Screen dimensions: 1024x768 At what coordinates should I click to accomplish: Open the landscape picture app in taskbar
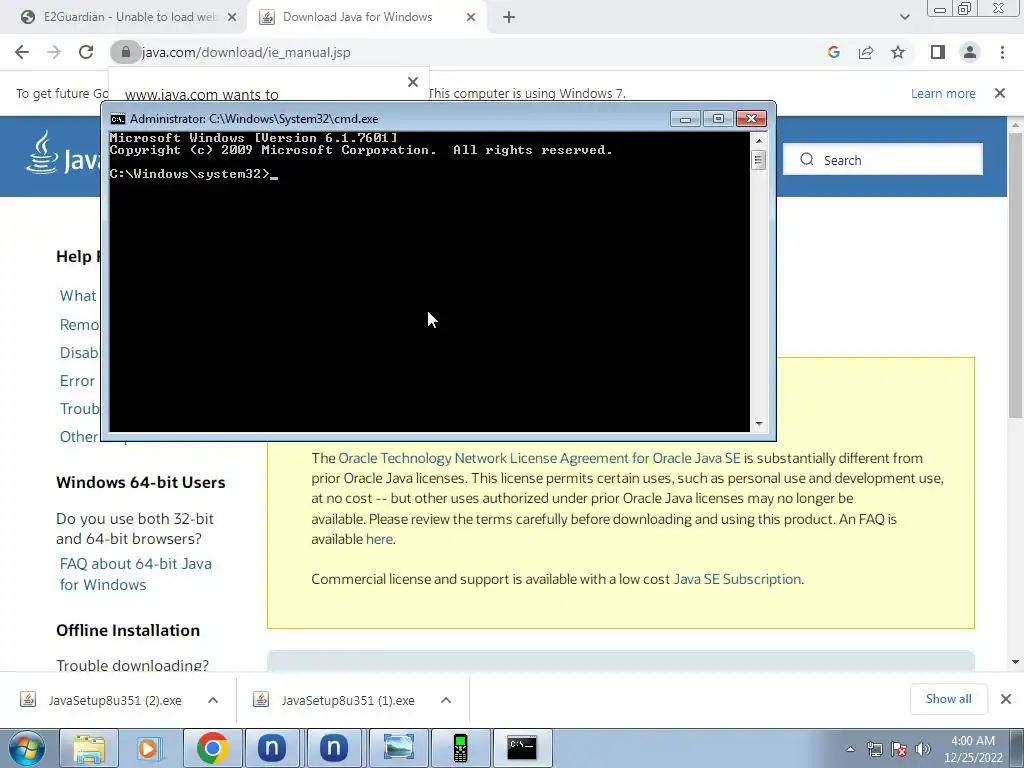point(398,748)
